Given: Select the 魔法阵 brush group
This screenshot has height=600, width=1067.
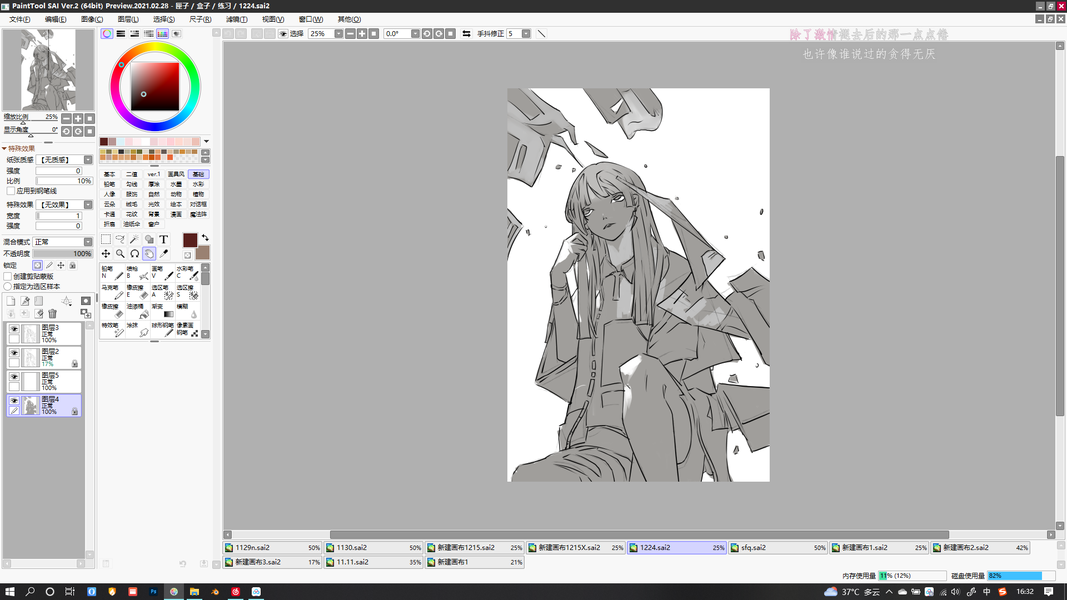Looking at the screenshot, I should pos(198,214).
